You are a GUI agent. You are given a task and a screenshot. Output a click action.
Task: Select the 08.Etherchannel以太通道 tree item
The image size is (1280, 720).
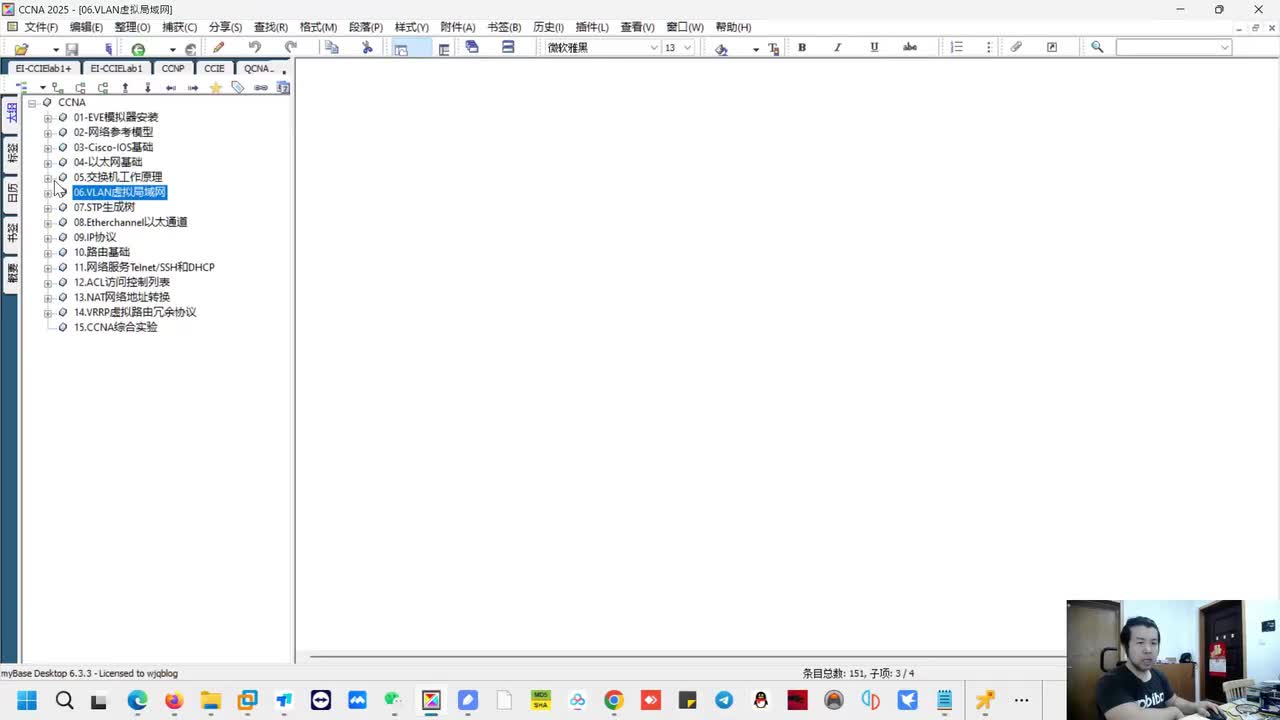coord(130,222)
